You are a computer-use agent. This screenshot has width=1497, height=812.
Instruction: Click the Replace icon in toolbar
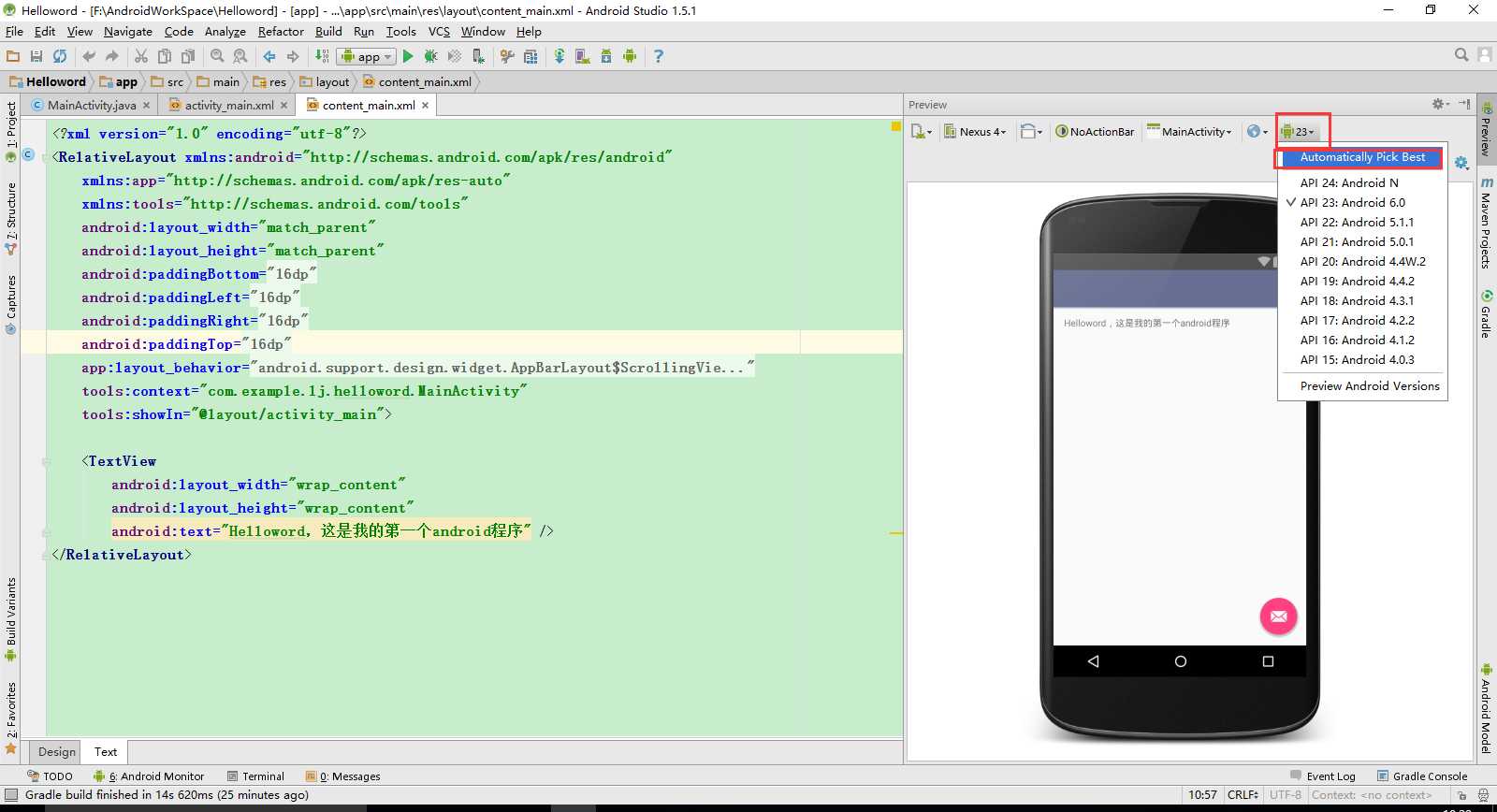click(x=240, y=56)
